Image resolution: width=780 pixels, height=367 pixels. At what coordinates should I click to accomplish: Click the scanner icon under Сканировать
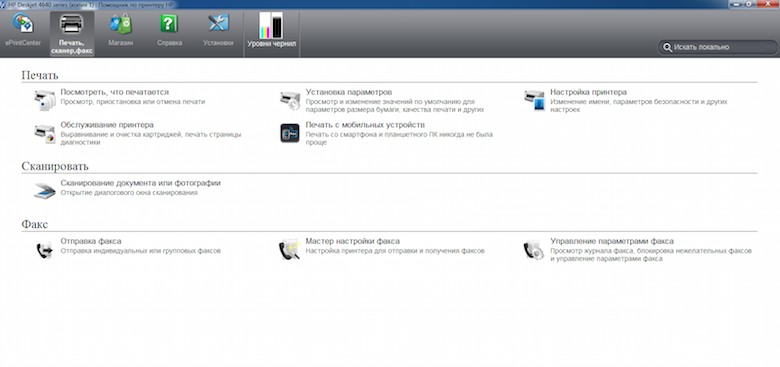tap(44, 191)
